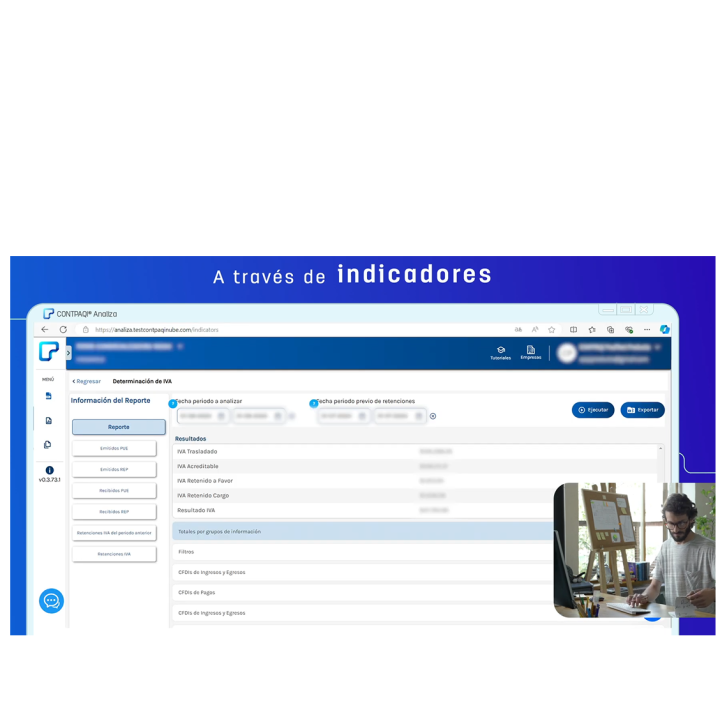Run the report with Ejecutar

(593, 410)
